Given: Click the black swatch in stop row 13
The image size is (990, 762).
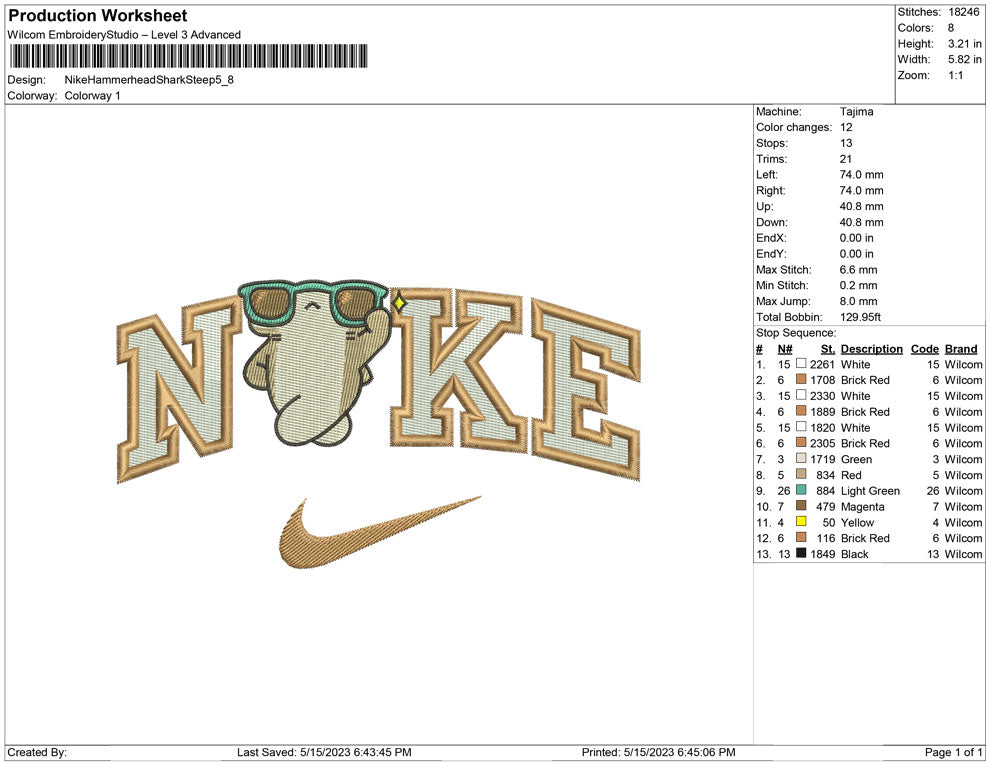Looking at the screenshot, I should click(x=801, y=553).
